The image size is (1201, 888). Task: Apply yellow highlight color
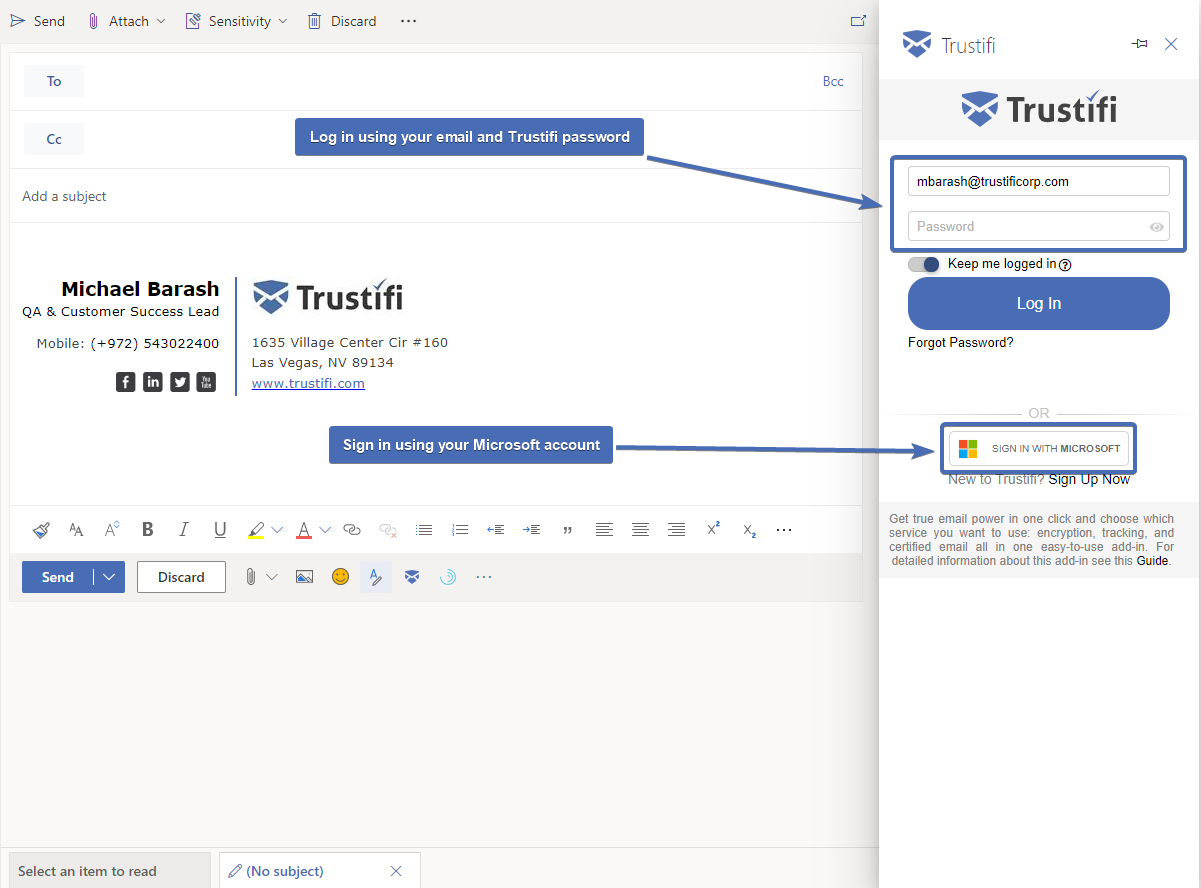[256, 530]
